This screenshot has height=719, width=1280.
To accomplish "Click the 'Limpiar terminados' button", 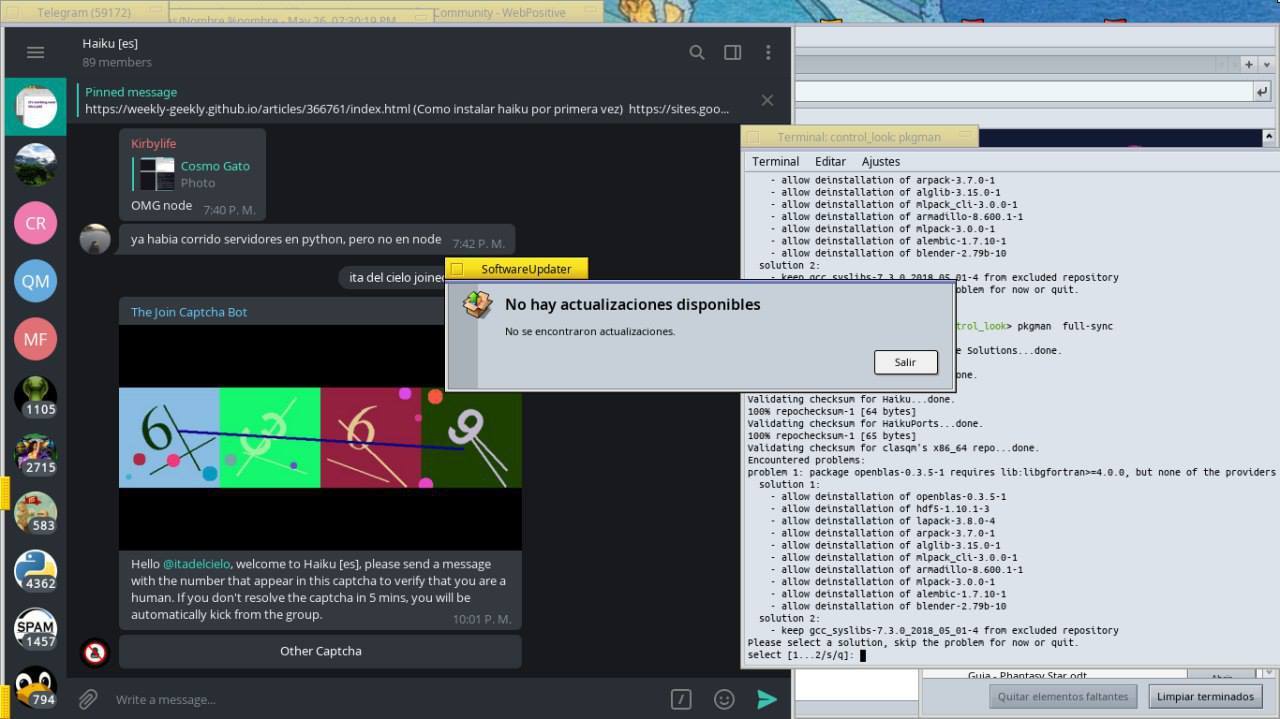I will click(x=1205, y=696).
